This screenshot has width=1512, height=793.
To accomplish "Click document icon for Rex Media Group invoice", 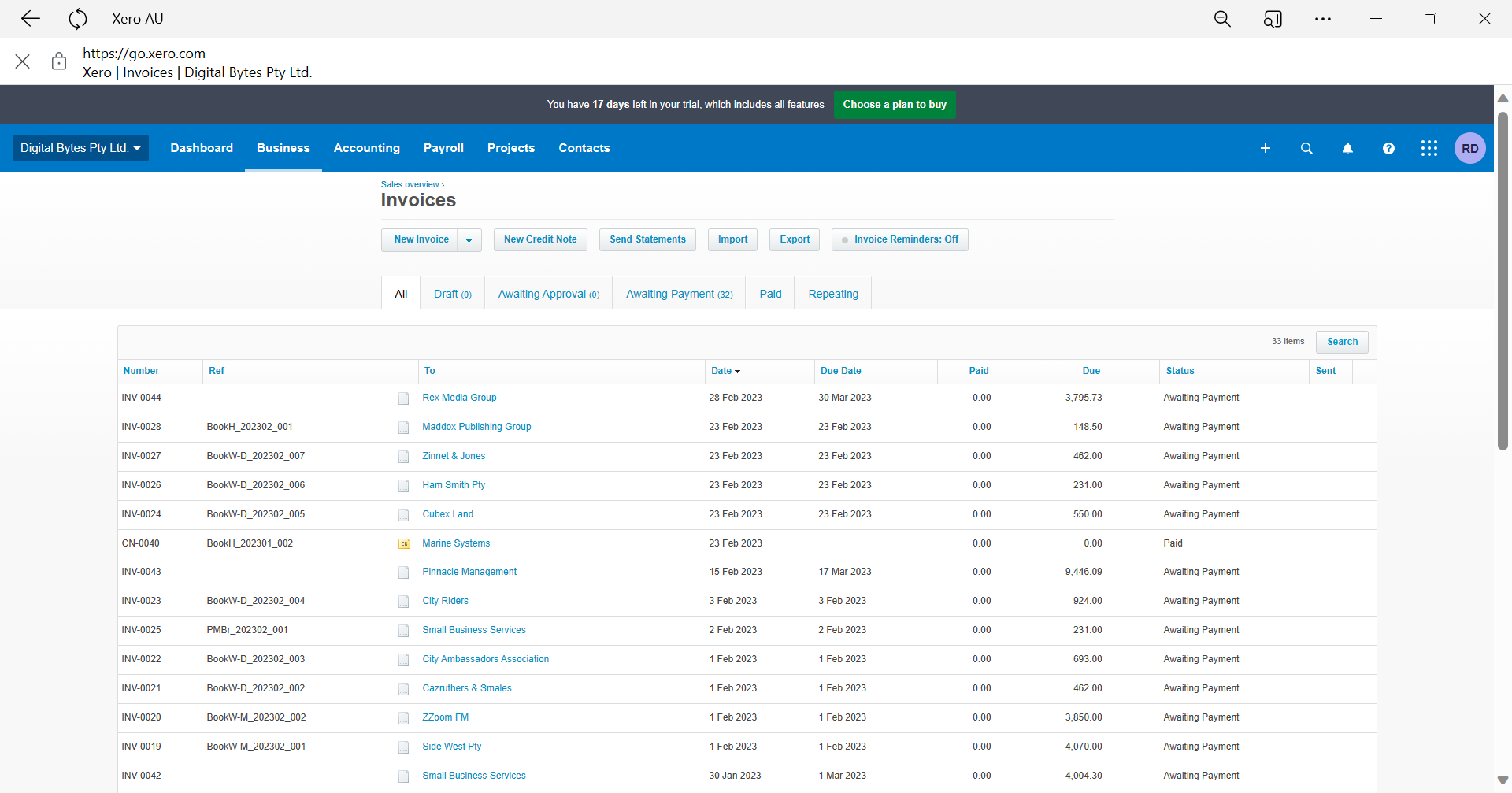I will [403, 398].
